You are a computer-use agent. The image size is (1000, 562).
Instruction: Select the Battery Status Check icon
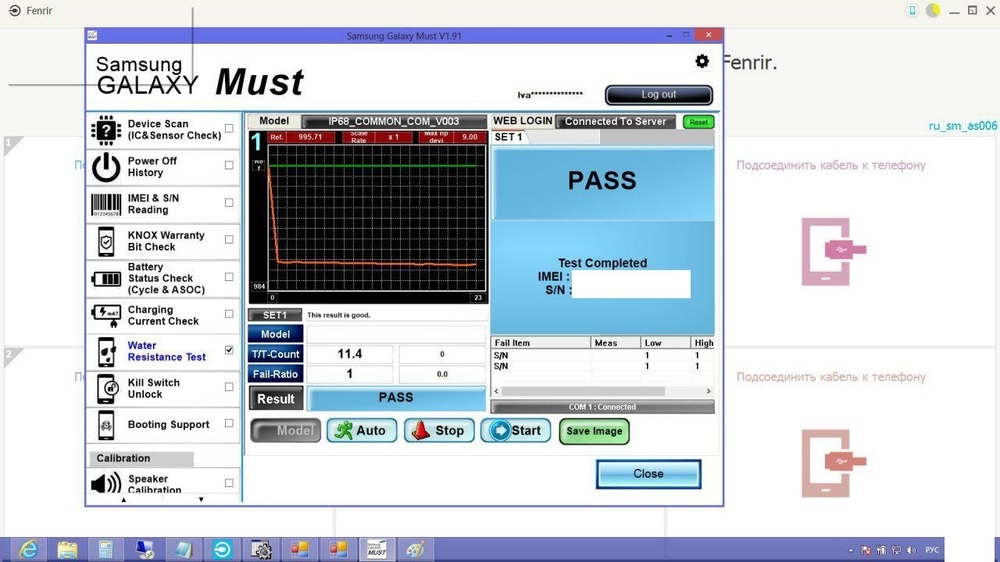coord(106,279)
